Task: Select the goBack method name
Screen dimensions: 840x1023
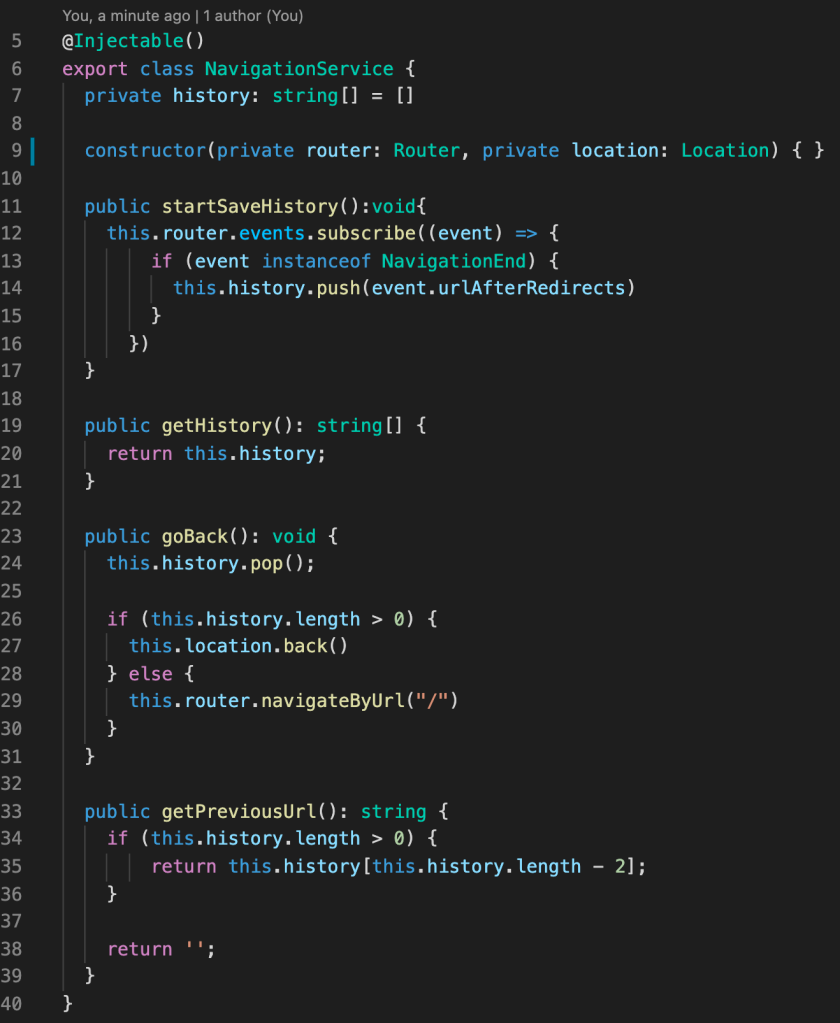Action: point(196,536)
